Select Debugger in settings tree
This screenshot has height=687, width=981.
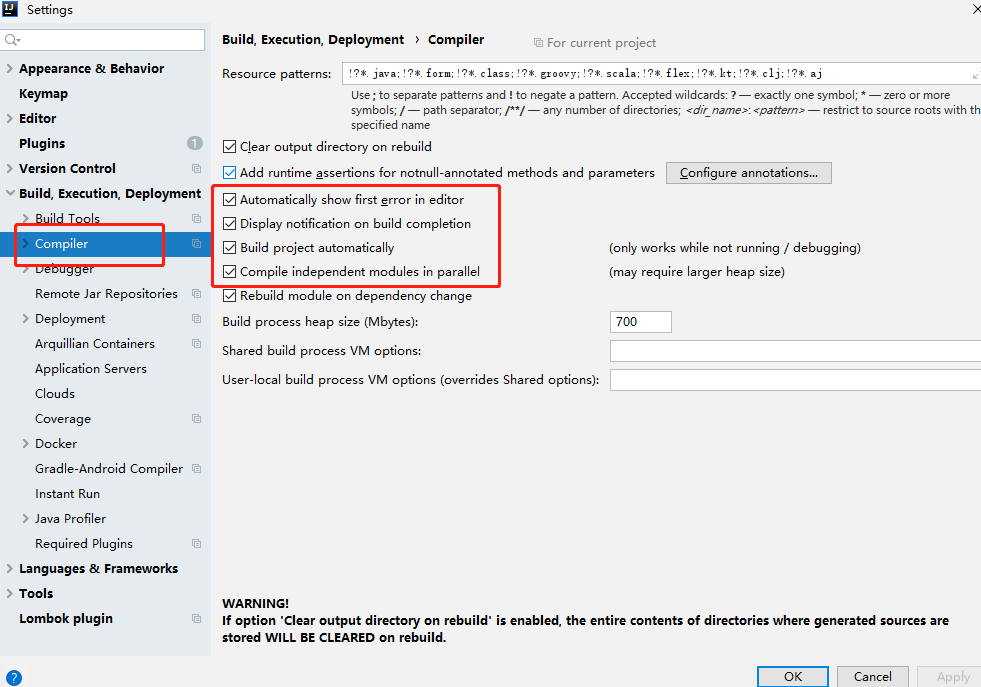click(x=64, y=270)
